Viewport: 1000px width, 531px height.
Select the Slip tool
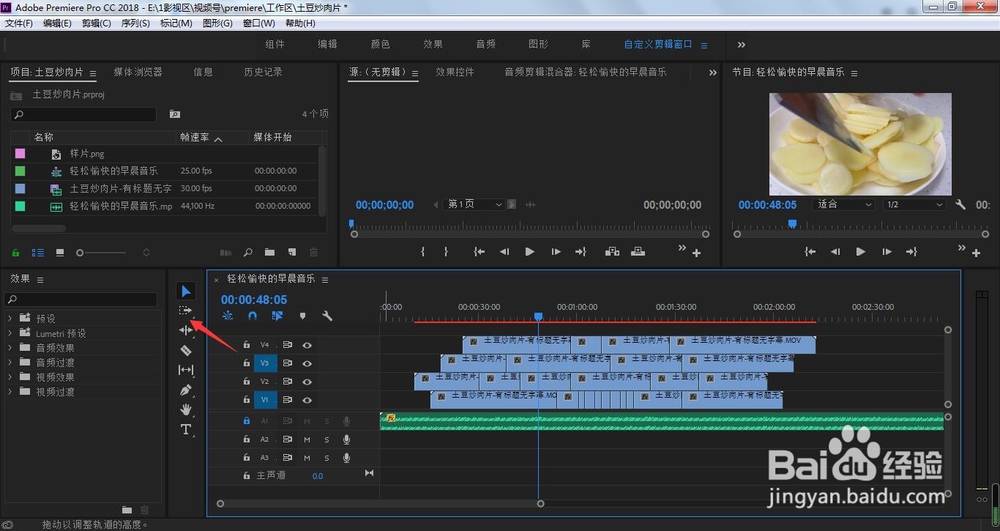pos(186,370)
